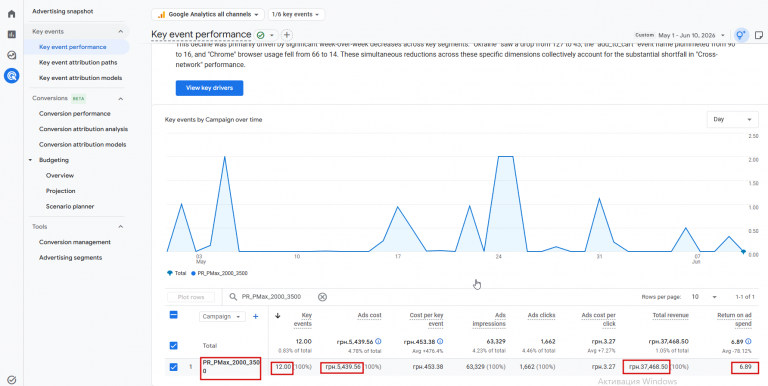Click the Plot rows button
The width and height of the screenshot is (768, 386).
coord(191,297)
